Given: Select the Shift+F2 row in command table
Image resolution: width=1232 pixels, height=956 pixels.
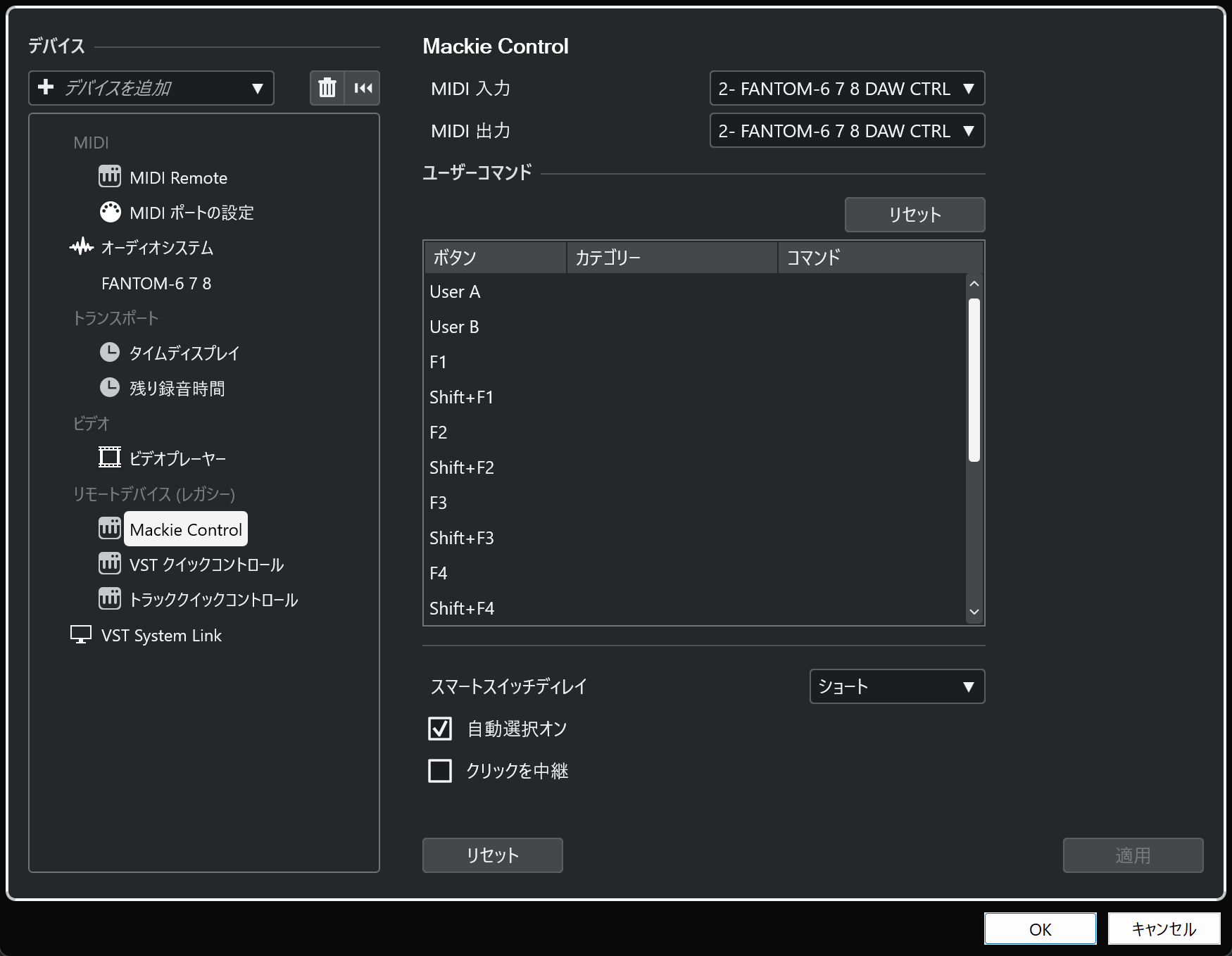Looking at the screenshot, I should point(462,467).
